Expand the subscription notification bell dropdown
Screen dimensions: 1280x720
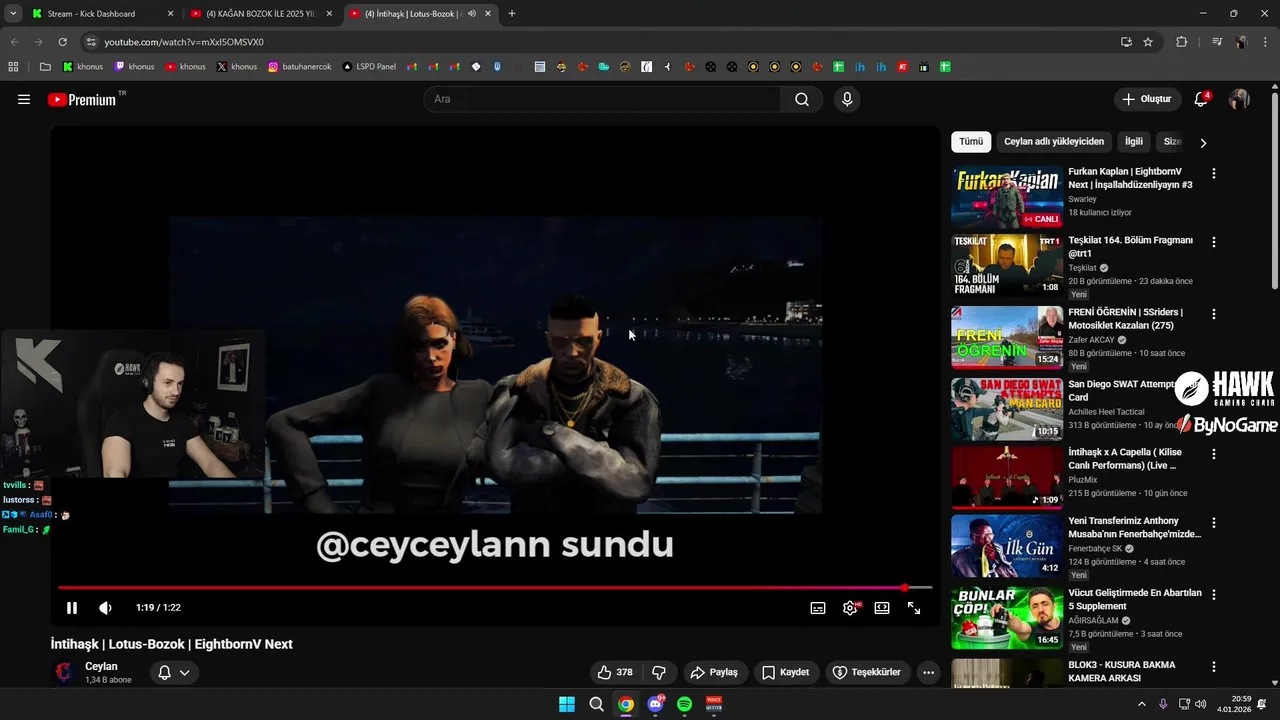tap(174, 673)
